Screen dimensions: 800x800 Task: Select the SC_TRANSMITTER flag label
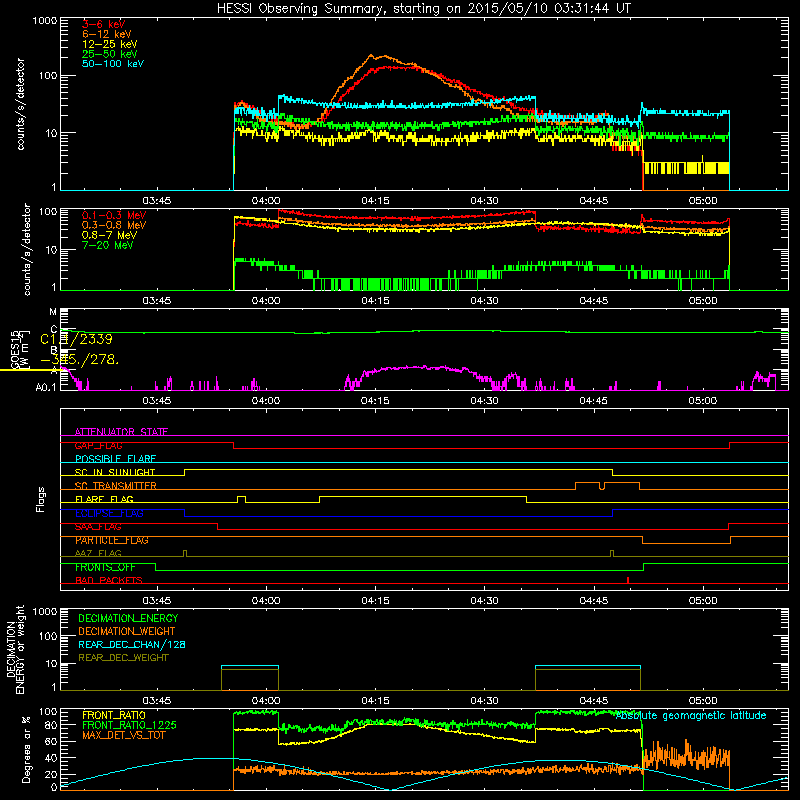tap(116, 486)
